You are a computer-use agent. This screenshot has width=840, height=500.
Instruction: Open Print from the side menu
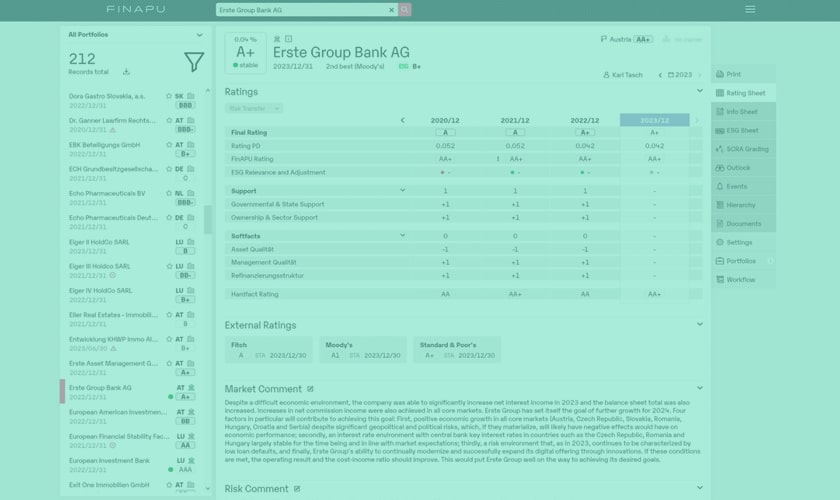tap(744, 74)
